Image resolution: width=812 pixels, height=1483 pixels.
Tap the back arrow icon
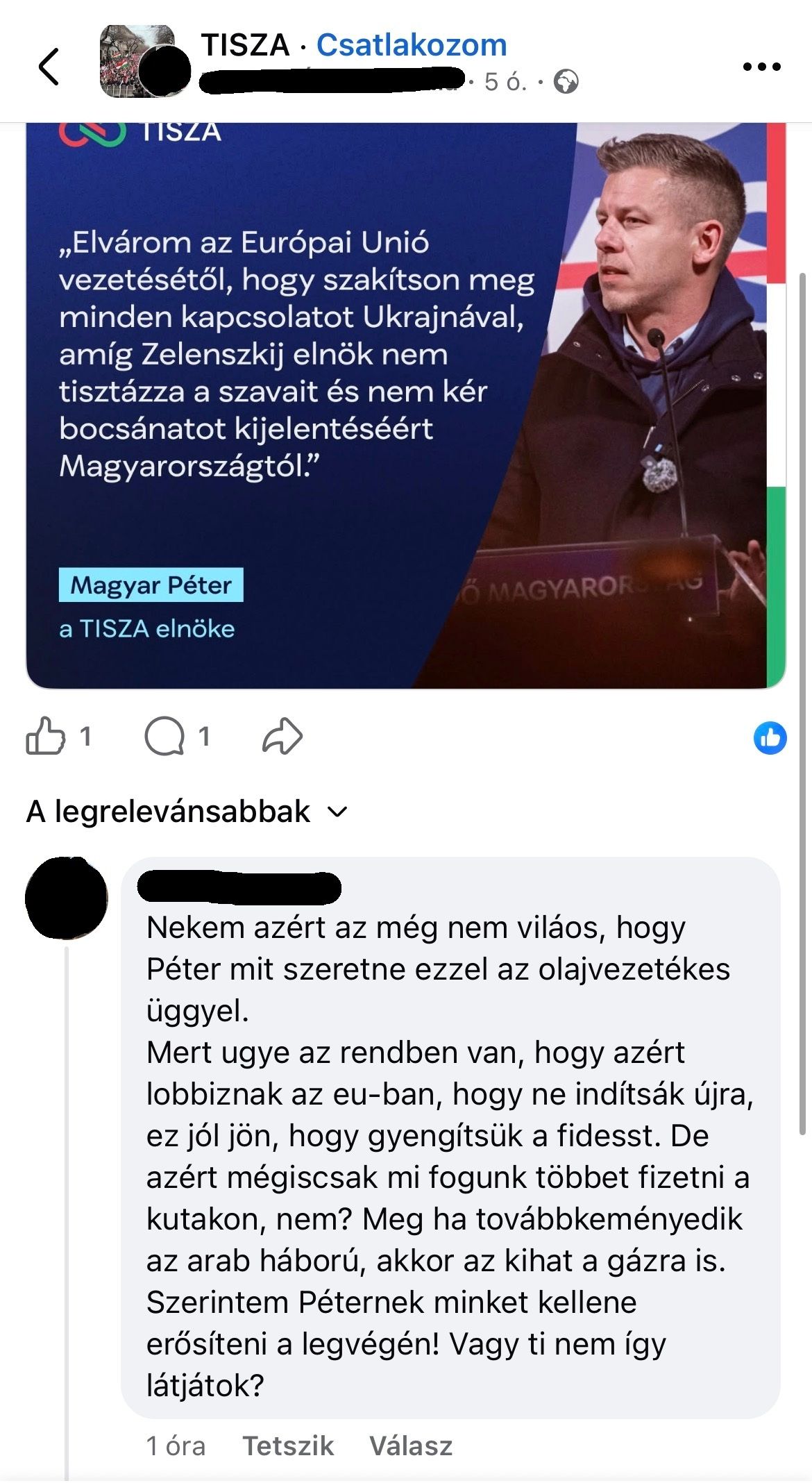pos(49,67)
